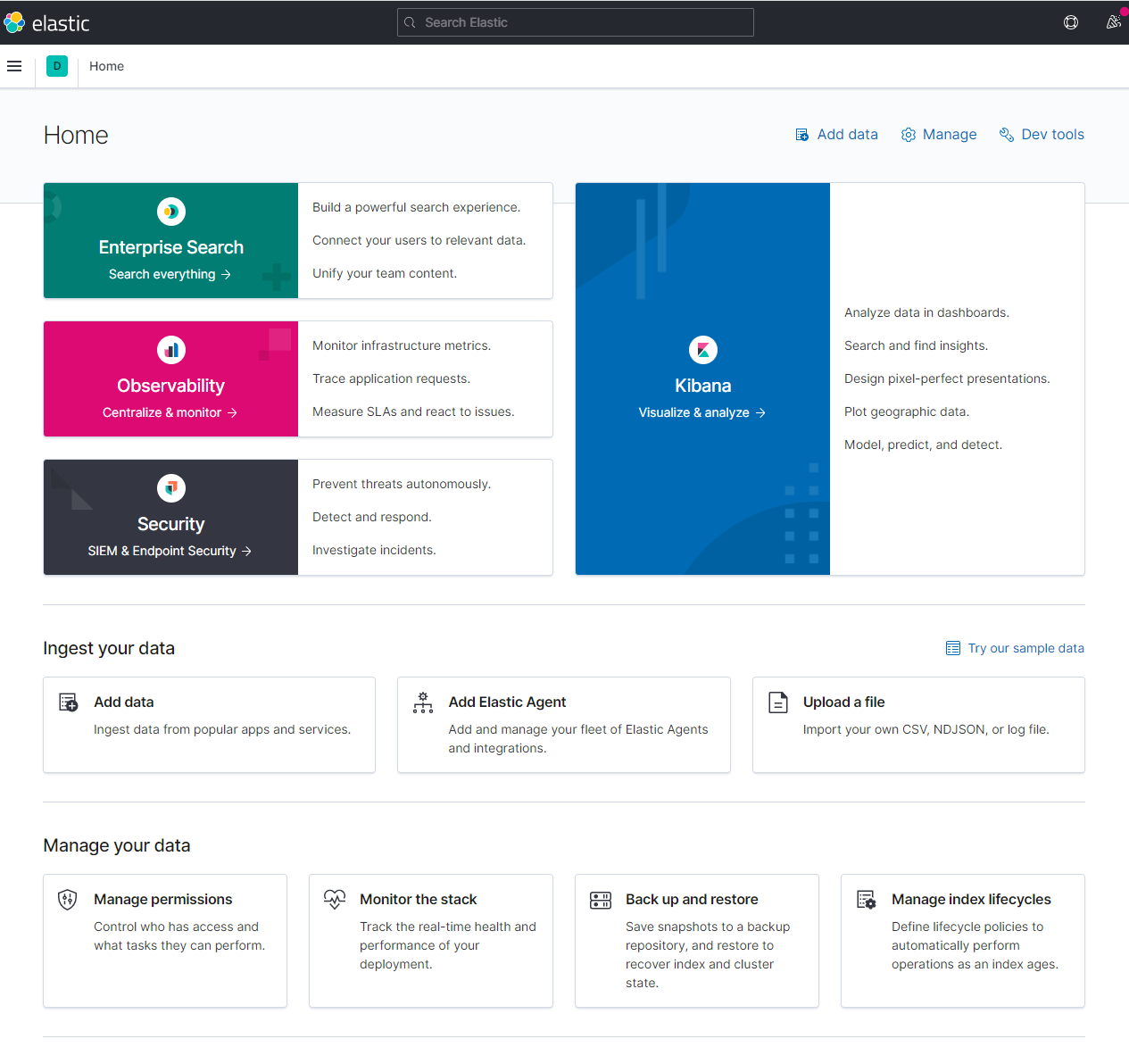This screenshot has height=1064, width=1129.
Task: Click the Add Elastic Agent icon
Action: 423,702
